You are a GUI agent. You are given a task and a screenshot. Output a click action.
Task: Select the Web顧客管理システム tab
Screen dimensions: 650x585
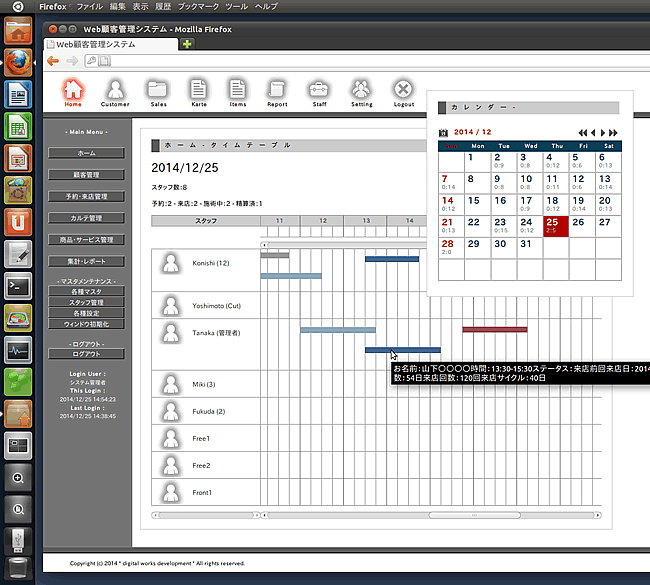point(111,44)
